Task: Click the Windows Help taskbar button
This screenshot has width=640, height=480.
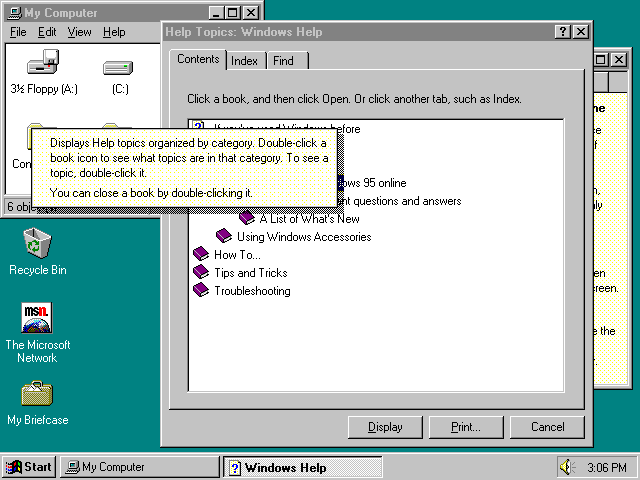Action: 303,467
